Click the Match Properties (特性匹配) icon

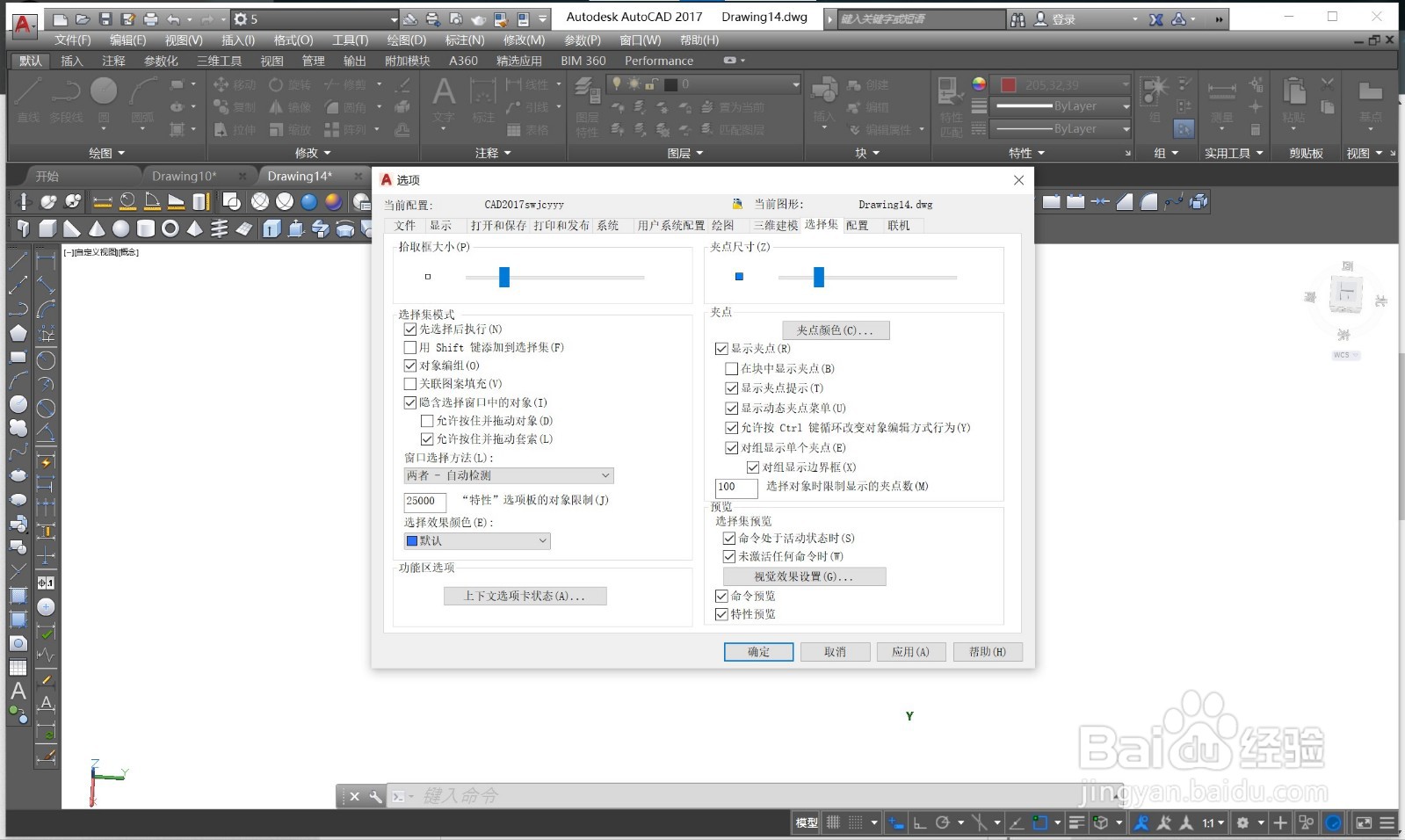coord(951,105)
